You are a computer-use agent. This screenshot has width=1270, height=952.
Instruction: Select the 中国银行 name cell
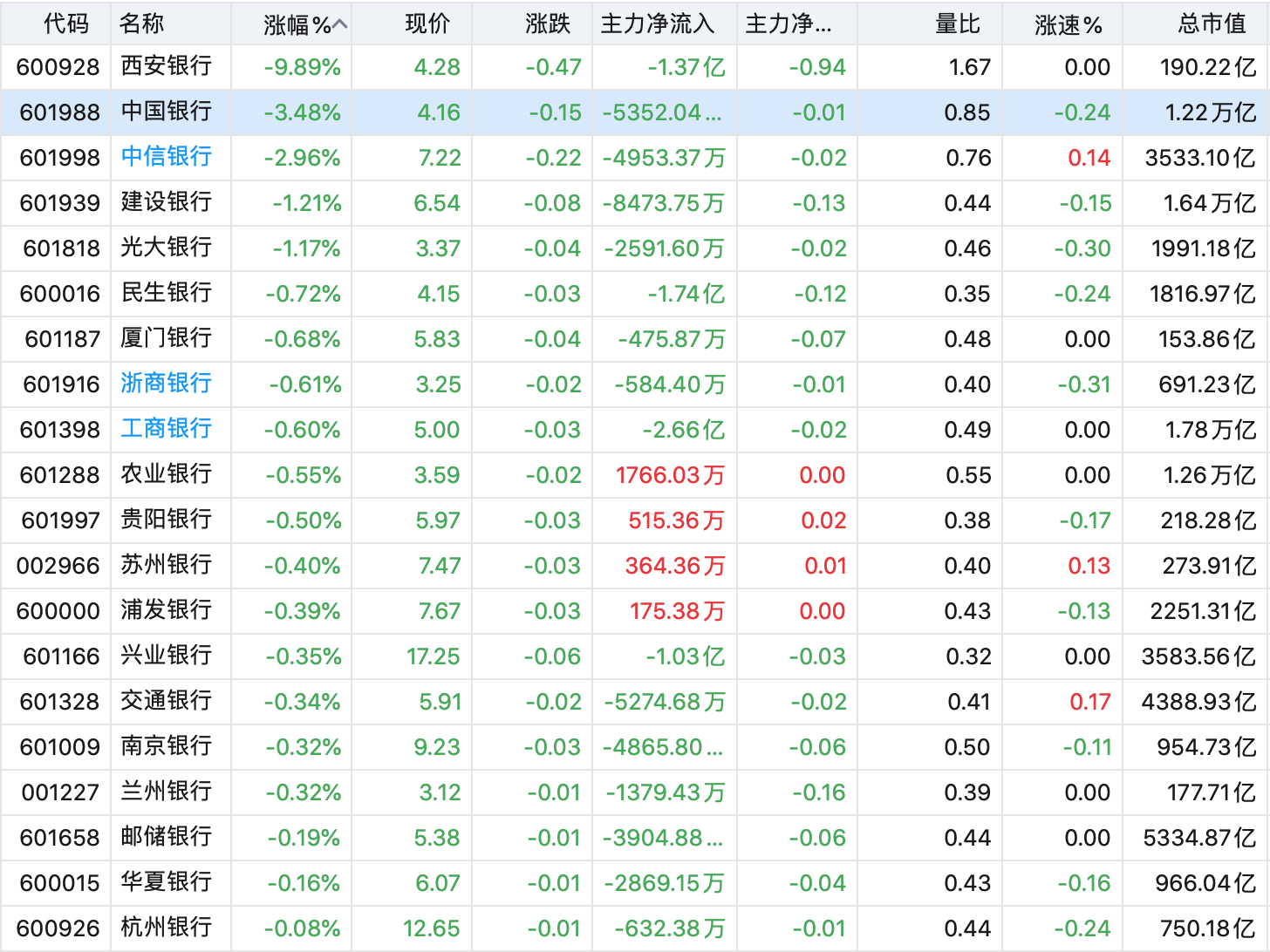coord(166,112)
